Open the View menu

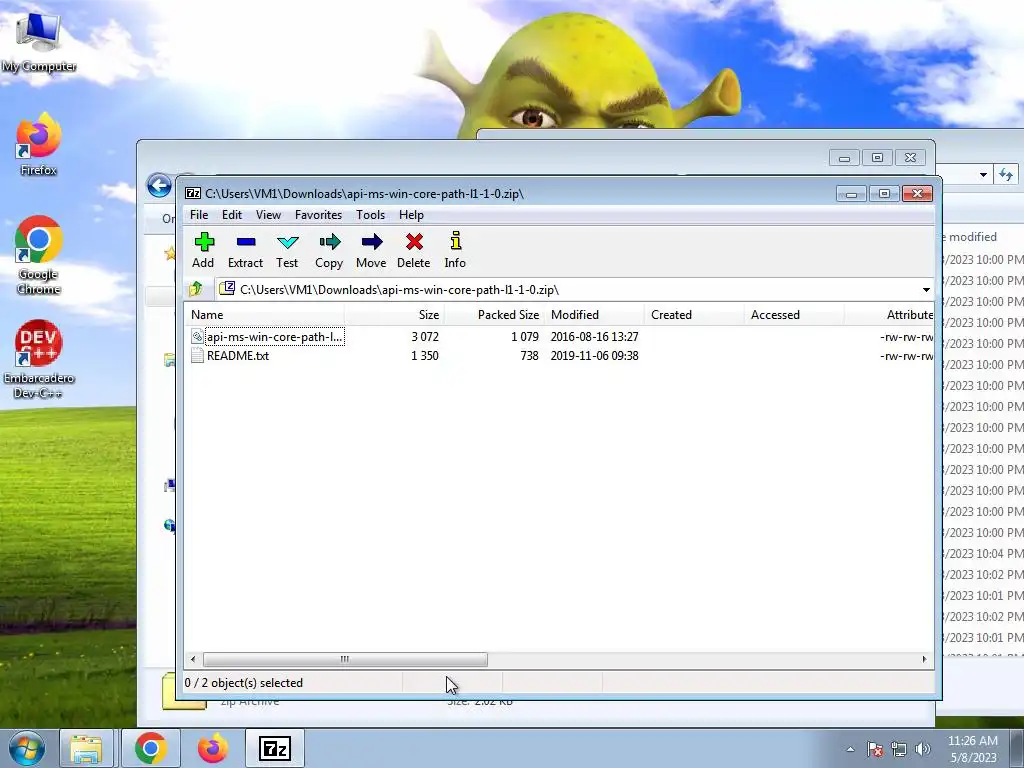coord(268,215)
